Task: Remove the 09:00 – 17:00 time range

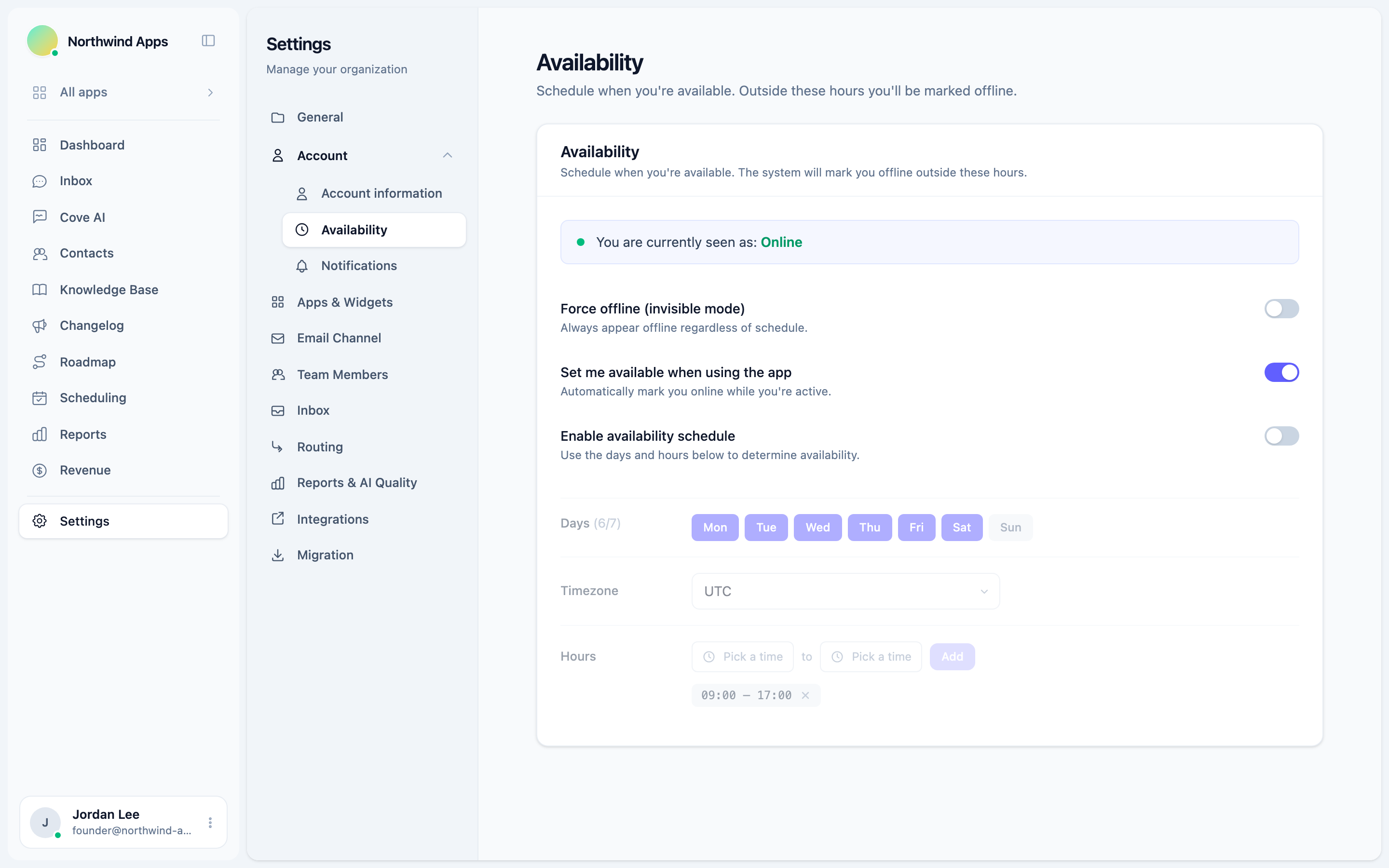Action: (x=805, y=695)
